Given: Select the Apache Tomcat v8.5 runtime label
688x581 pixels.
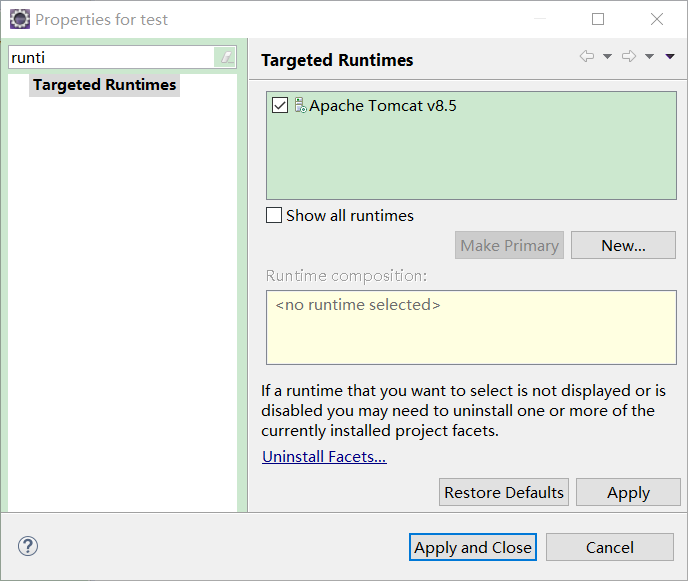Looking at the screenshot, I should pos(383,106).
